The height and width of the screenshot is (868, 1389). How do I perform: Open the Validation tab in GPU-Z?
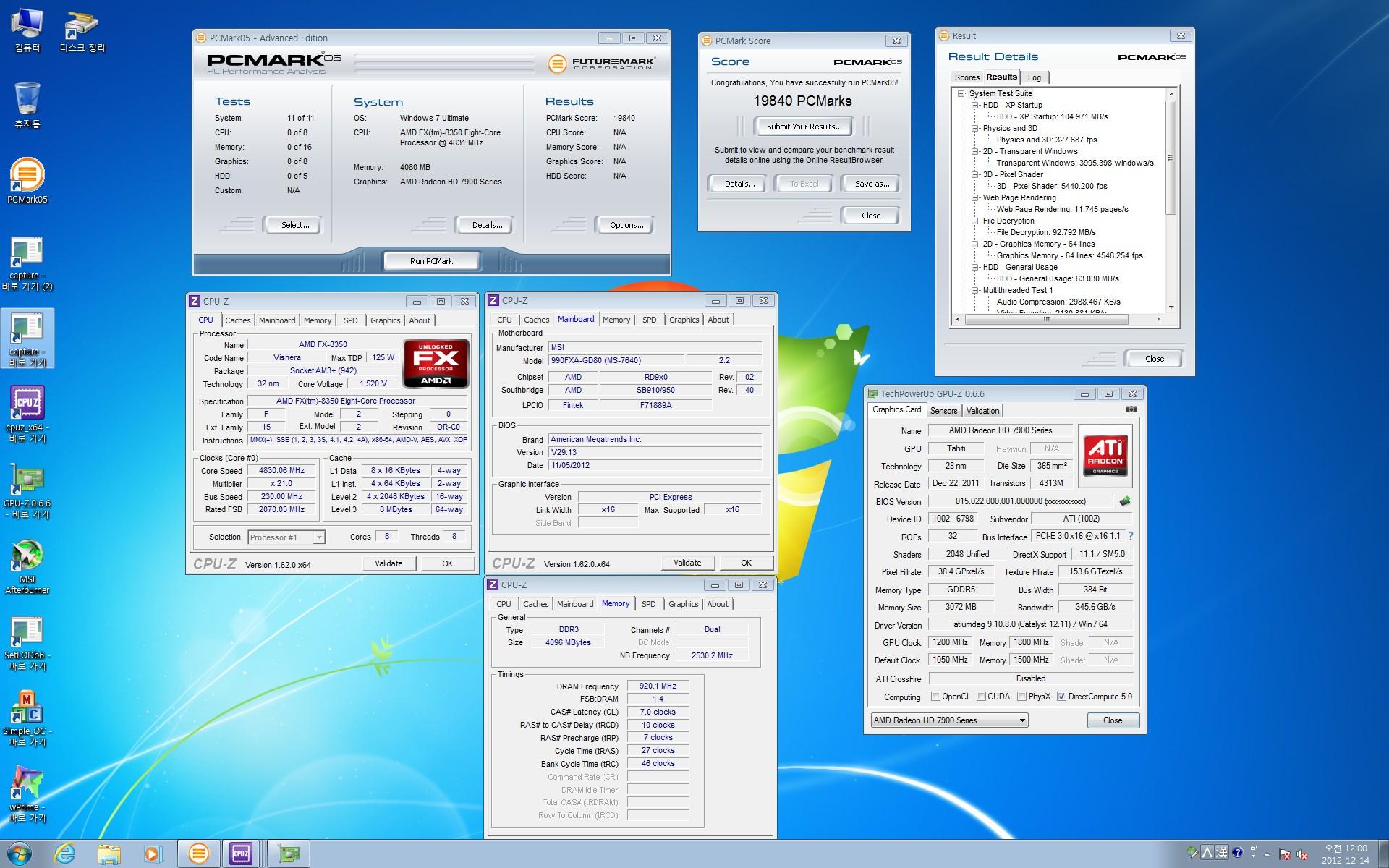point(982,411)
